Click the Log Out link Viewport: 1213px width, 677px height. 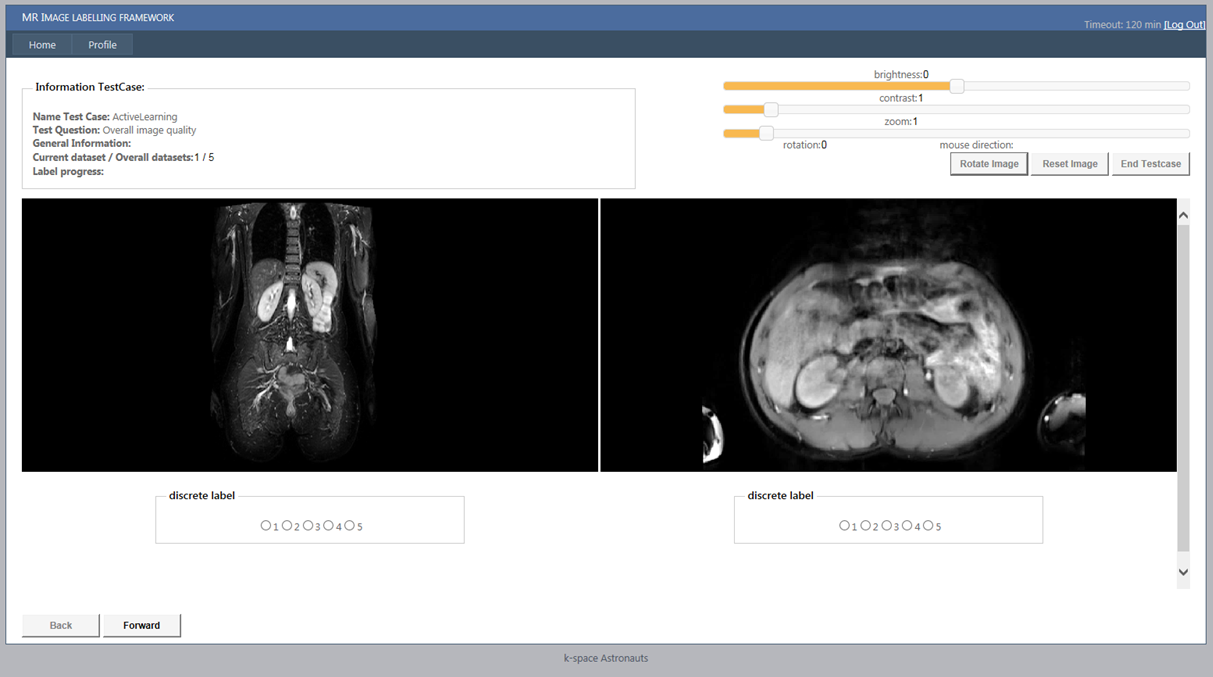[x=1184, y=24]
